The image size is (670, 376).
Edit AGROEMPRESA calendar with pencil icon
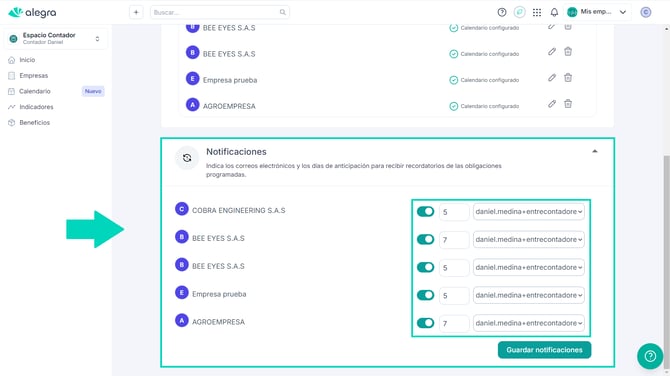552,104
